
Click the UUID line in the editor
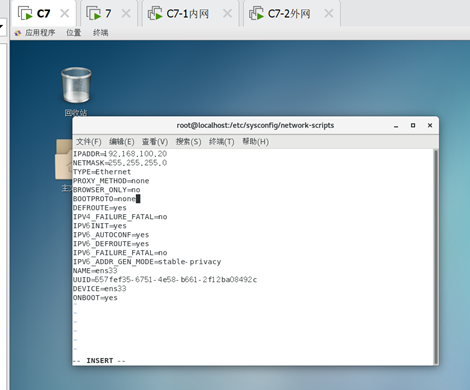point(165,280)
